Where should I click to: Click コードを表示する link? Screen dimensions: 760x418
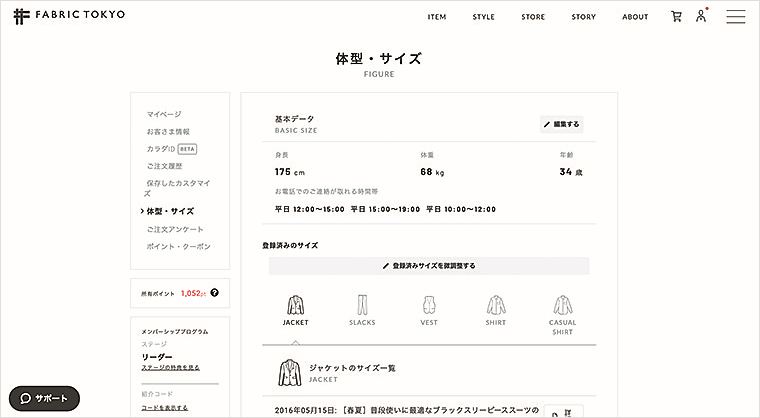(x=164, y=408)
